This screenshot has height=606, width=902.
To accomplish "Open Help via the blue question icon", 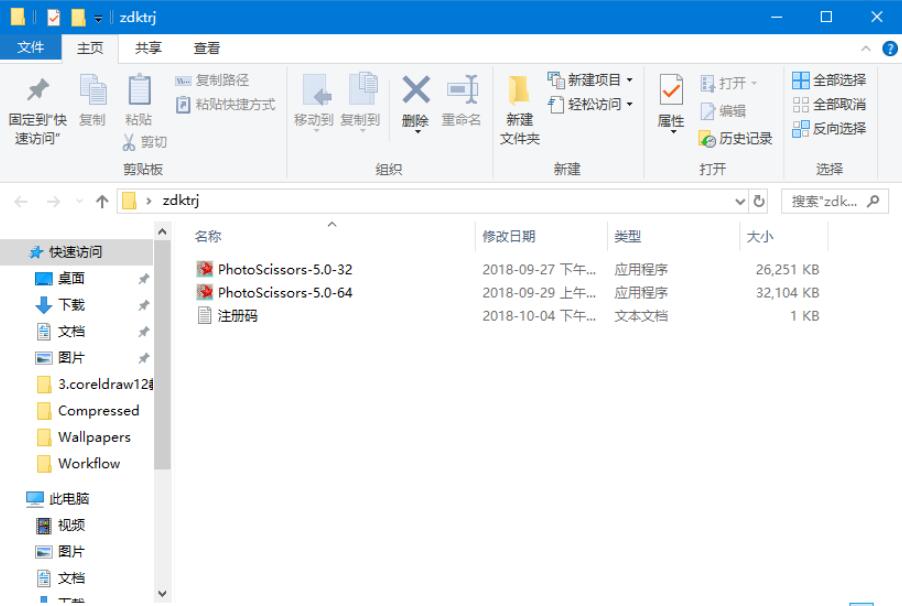I will click(x=889, y=49).
